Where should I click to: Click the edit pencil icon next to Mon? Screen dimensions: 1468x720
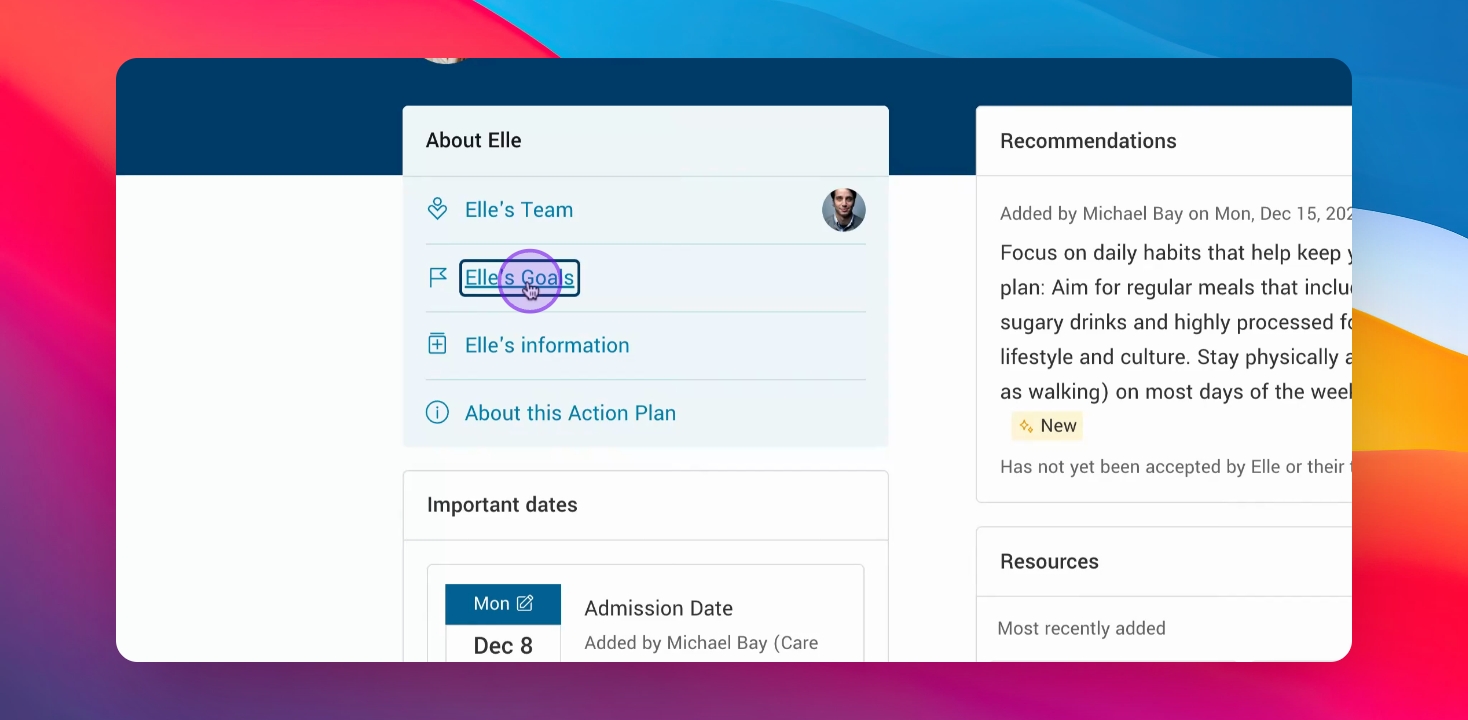pos(525,603)
